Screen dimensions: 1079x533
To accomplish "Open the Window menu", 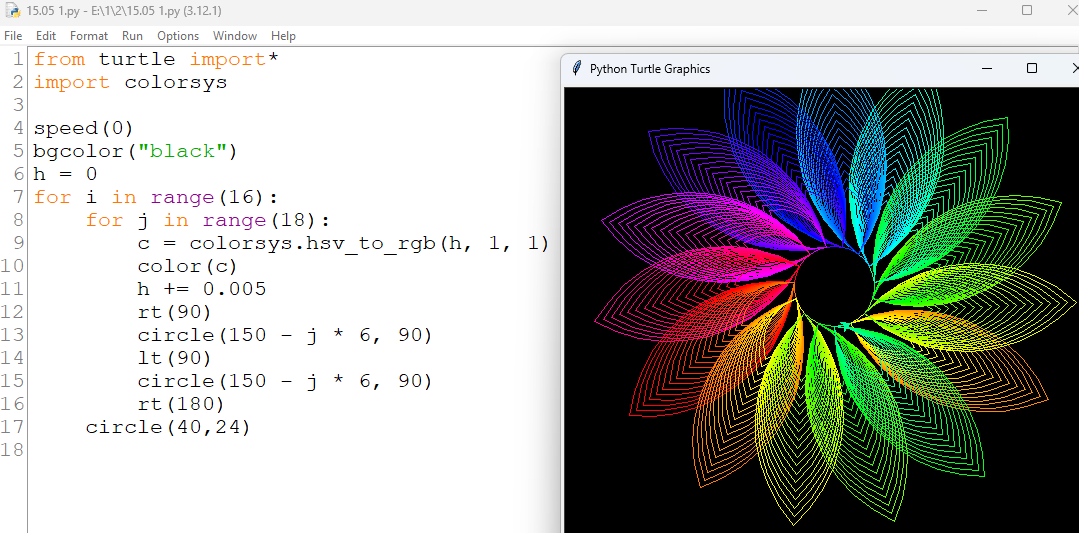I will (235, 36).
